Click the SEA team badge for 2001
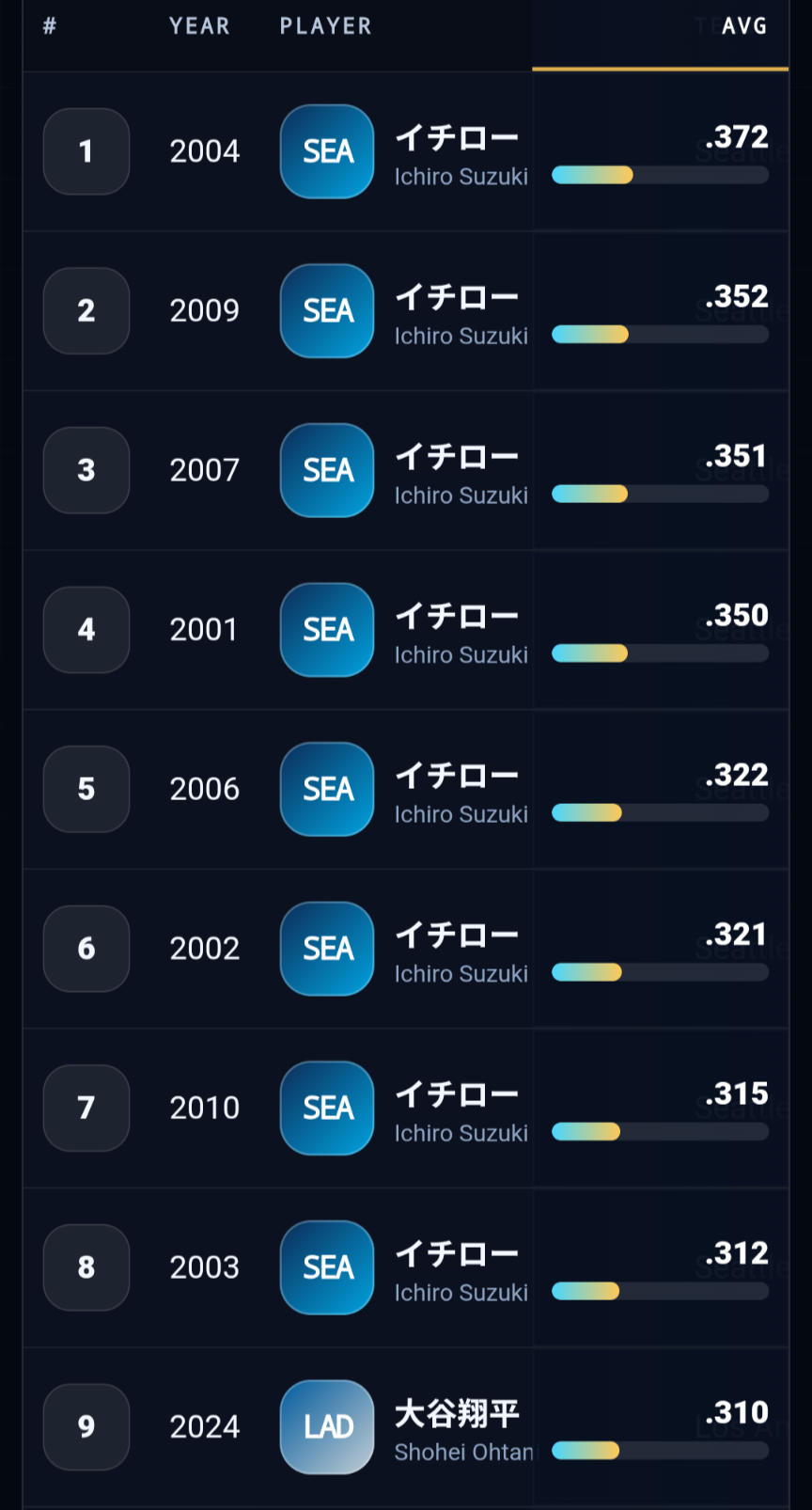 click(x=327, y=630)
